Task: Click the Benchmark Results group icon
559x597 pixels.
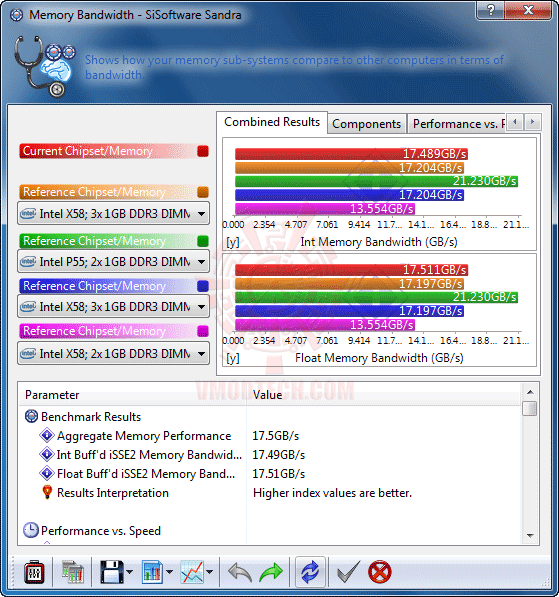Action: click(31, 417)
